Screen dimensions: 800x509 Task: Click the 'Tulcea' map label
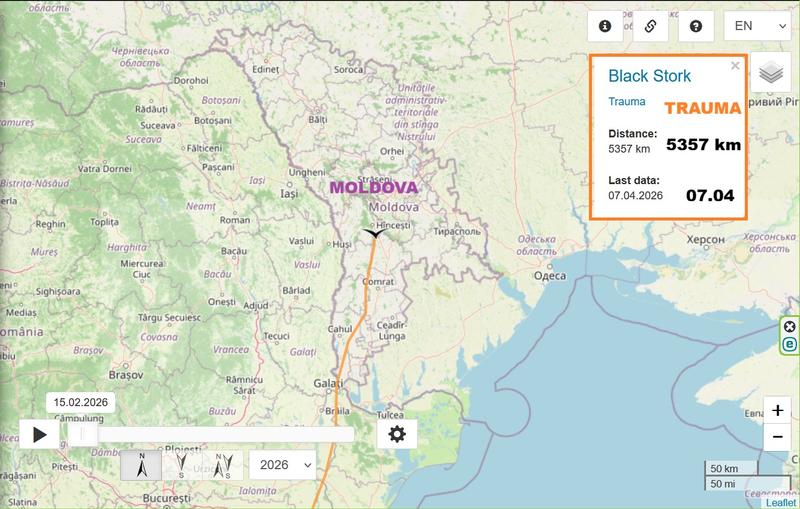point(390,415)
